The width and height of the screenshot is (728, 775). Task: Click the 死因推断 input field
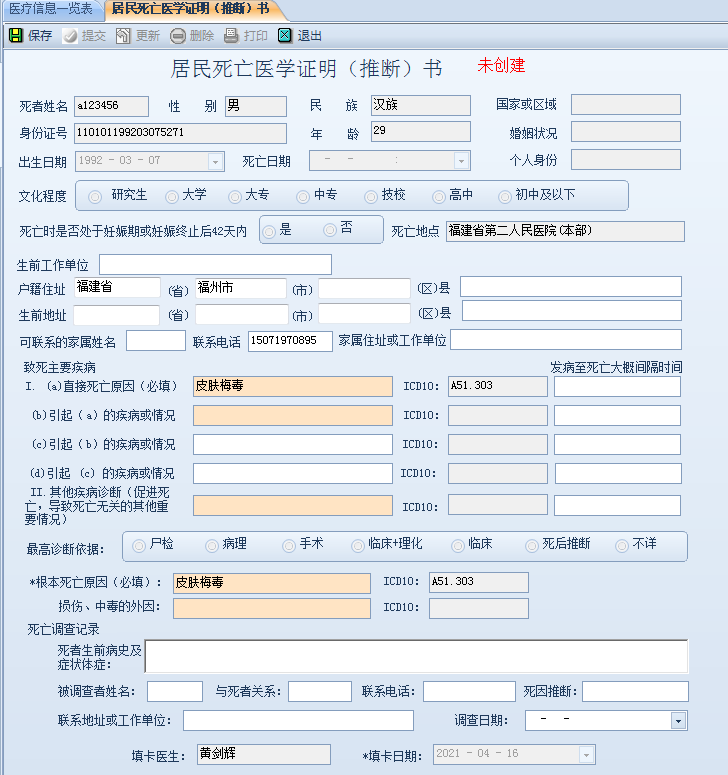click(x=635, y=691)
